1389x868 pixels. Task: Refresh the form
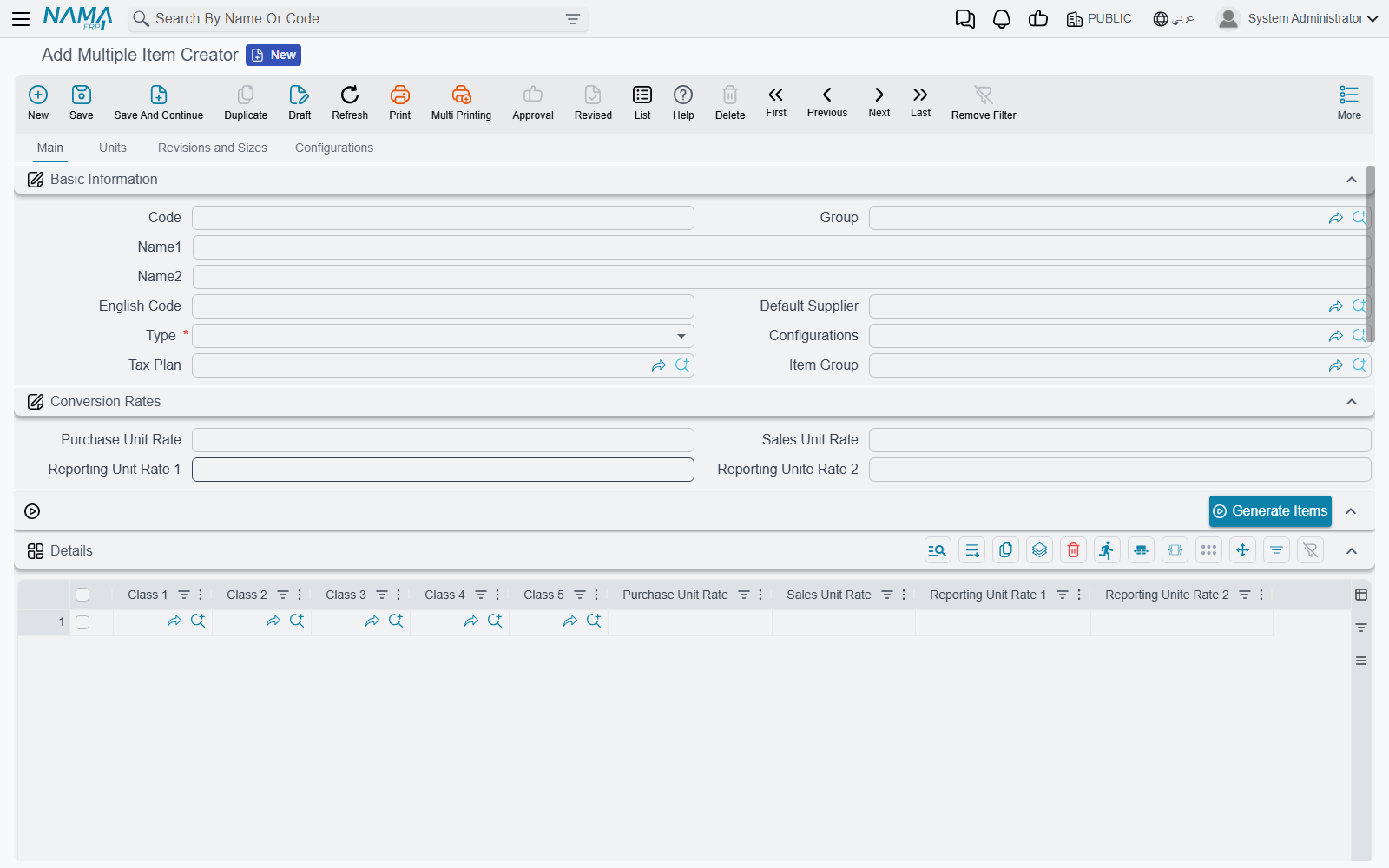tap(350, 102)
